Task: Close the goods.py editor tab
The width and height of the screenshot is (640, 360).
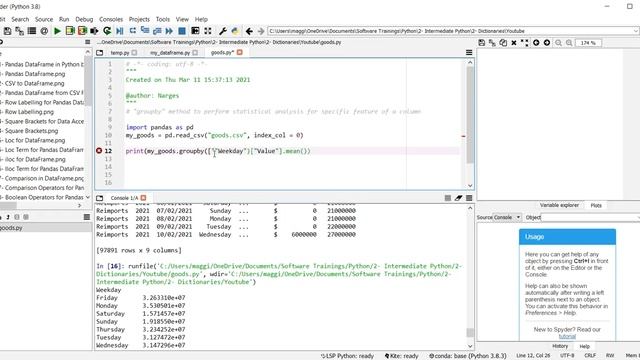Action: (240, 52)
